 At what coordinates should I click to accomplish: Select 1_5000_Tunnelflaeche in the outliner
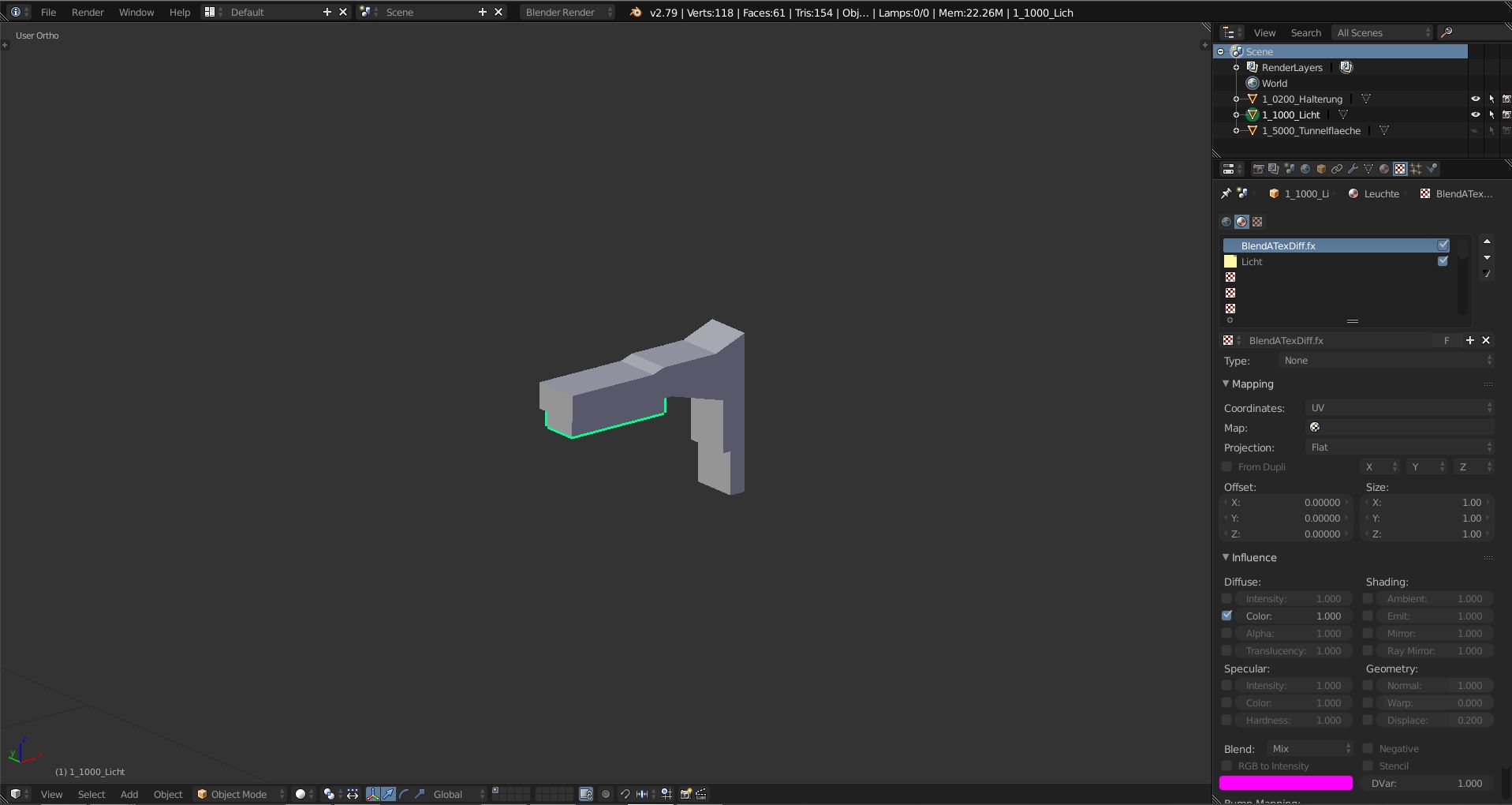(1310, 130)
